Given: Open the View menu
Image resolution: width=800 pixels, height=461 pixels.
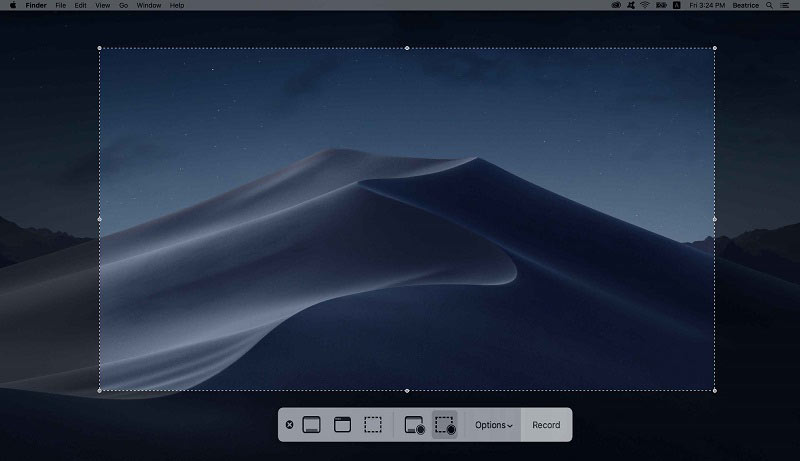Looking at the screenshot, I should click(103, 5).
